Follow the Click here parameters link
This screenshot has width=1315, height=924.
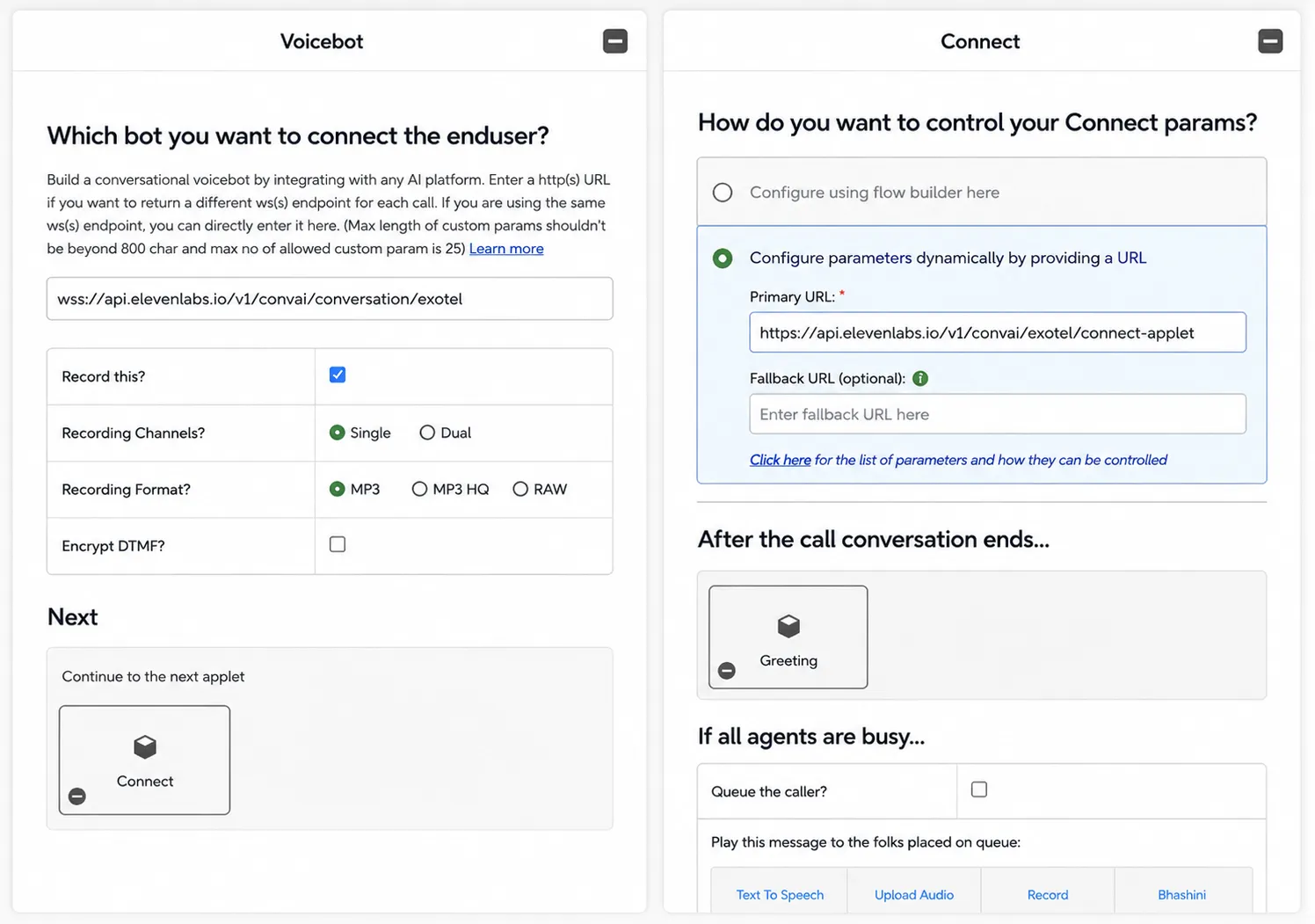781,460
